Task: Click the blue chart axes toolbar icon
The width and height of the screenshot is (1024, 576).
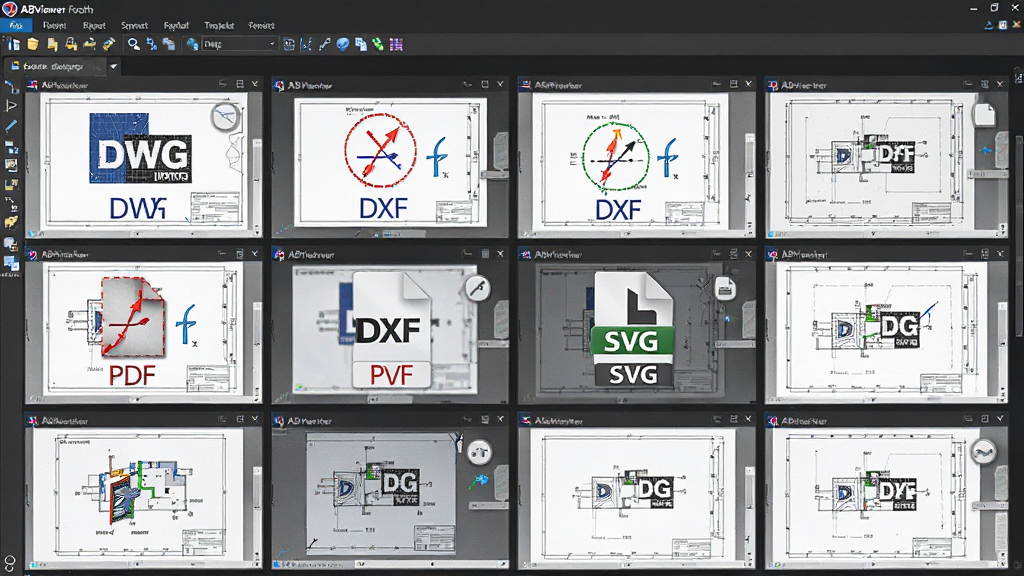Action: coord(306,44)
